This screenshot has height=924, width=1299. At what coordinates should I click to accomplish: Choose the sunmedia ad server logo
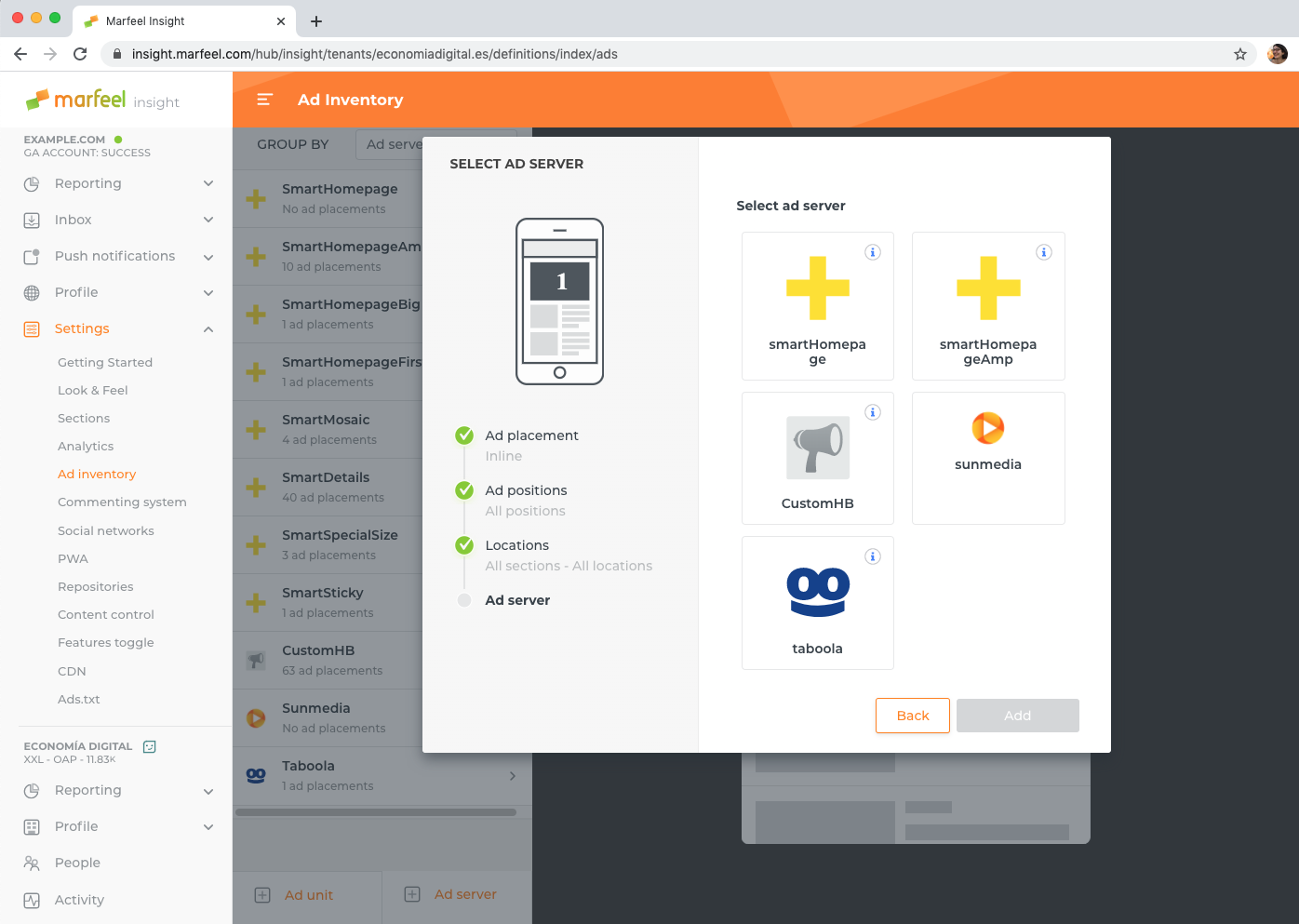click(988, 428)
